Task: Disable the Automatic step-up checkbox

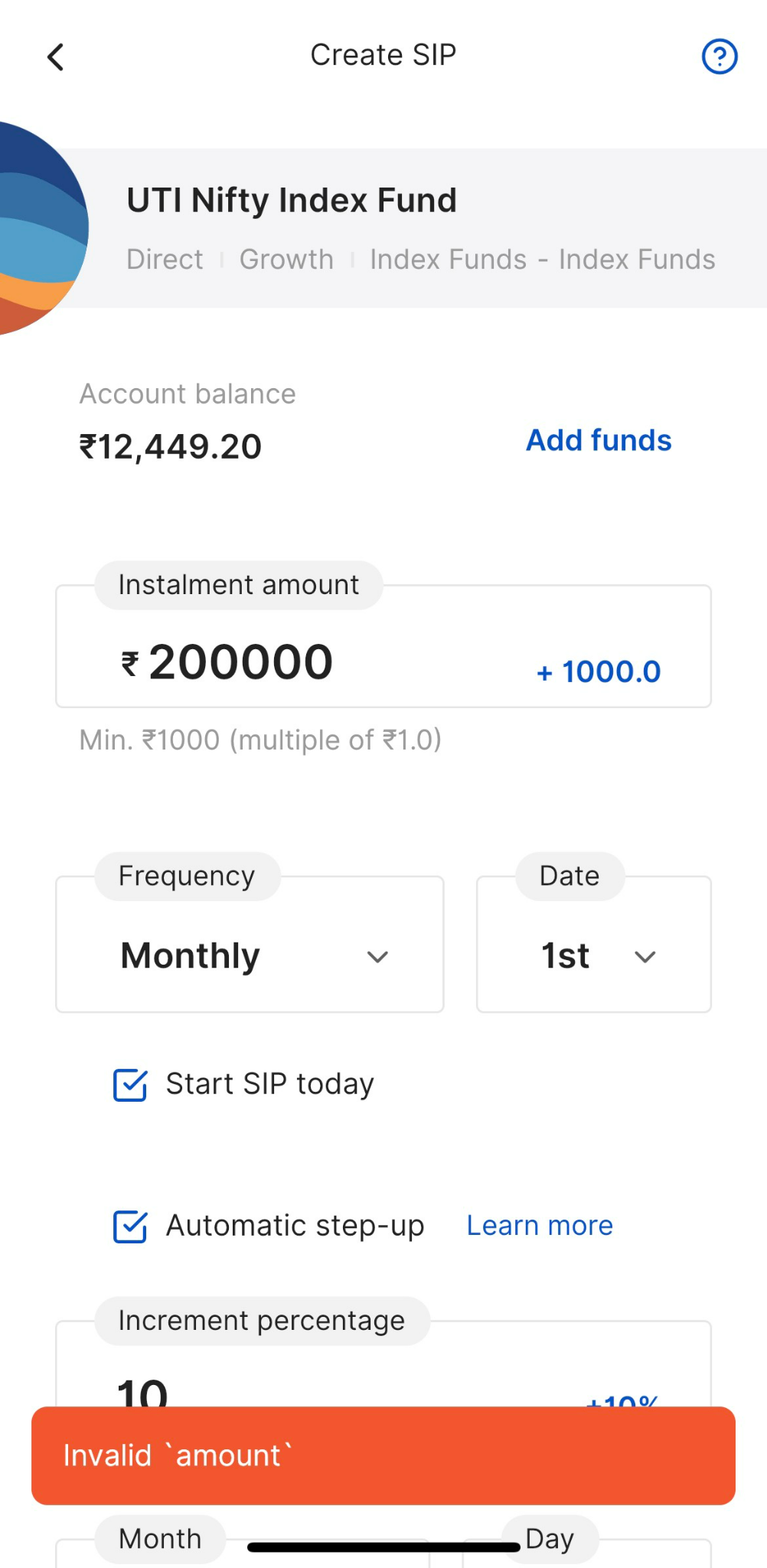Action: click(130, 1227)
